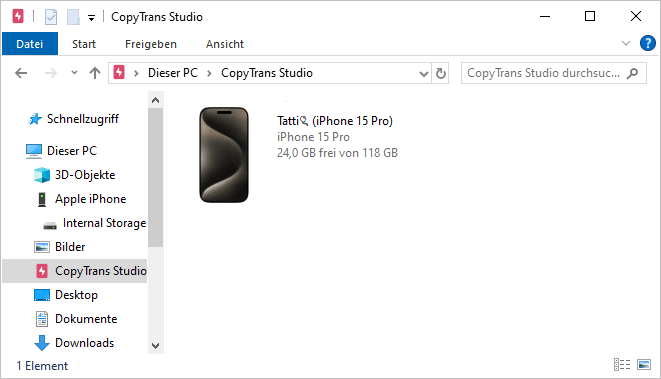Close the CopyTrans Studio window

[636, 16]
